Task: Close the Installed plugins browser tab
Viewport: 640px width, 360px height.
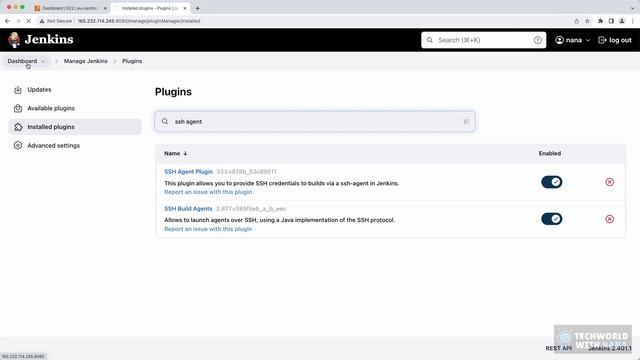Action: pyautogui.click(x=184, y=8)
